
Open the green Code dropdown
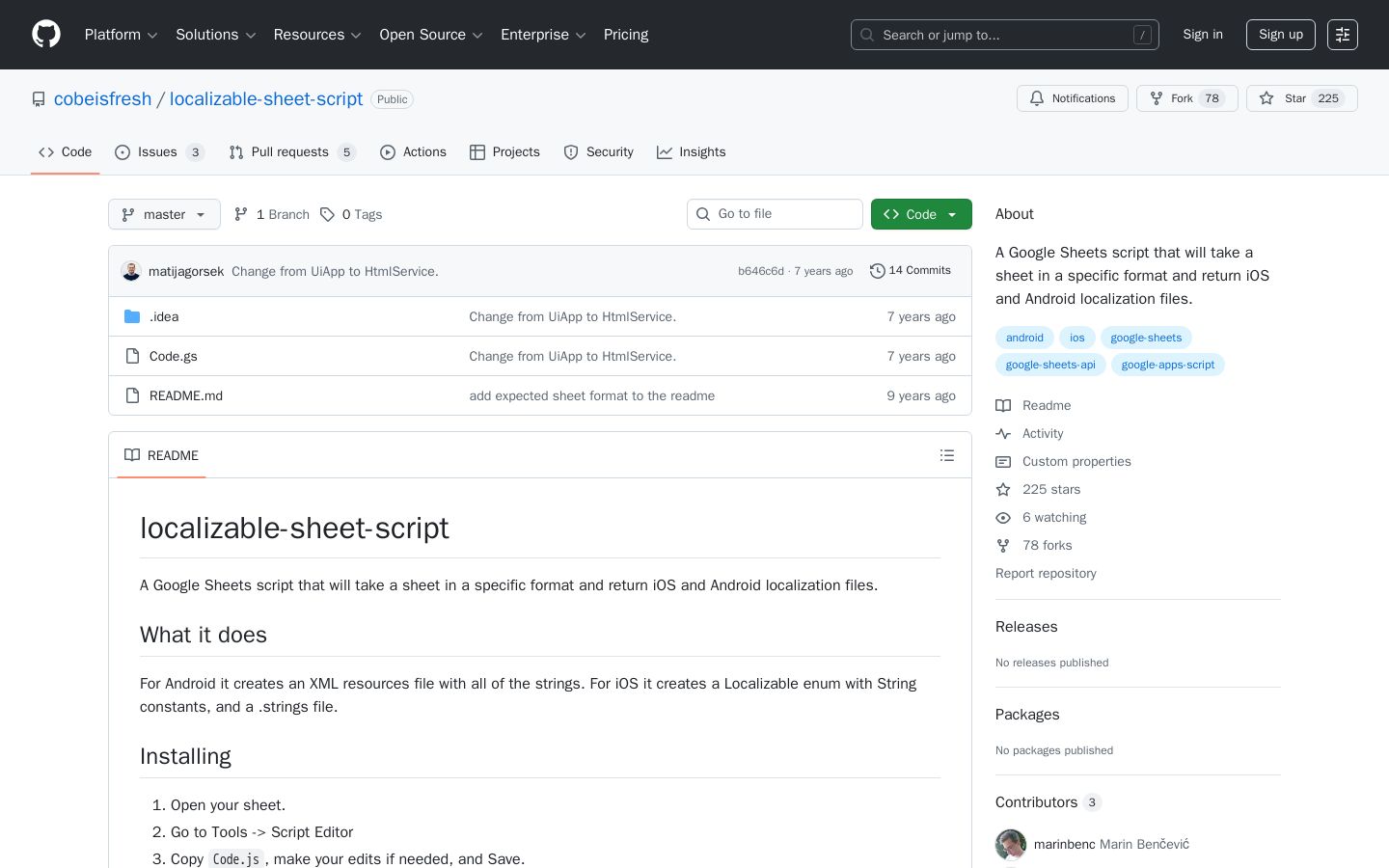pos(921,214)
